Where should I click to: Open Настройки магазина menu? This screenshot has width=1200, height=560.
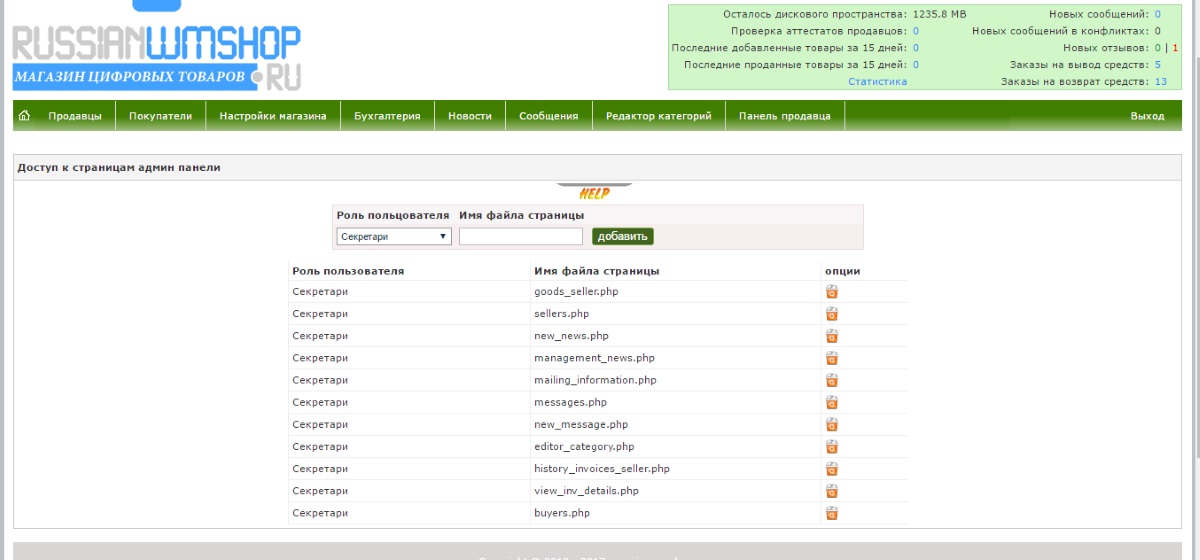coord(273,116)
